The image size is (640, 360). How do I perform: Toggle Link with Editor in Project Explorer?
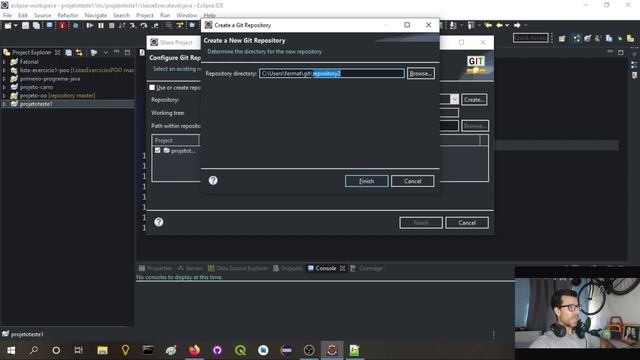coord(79,53)
